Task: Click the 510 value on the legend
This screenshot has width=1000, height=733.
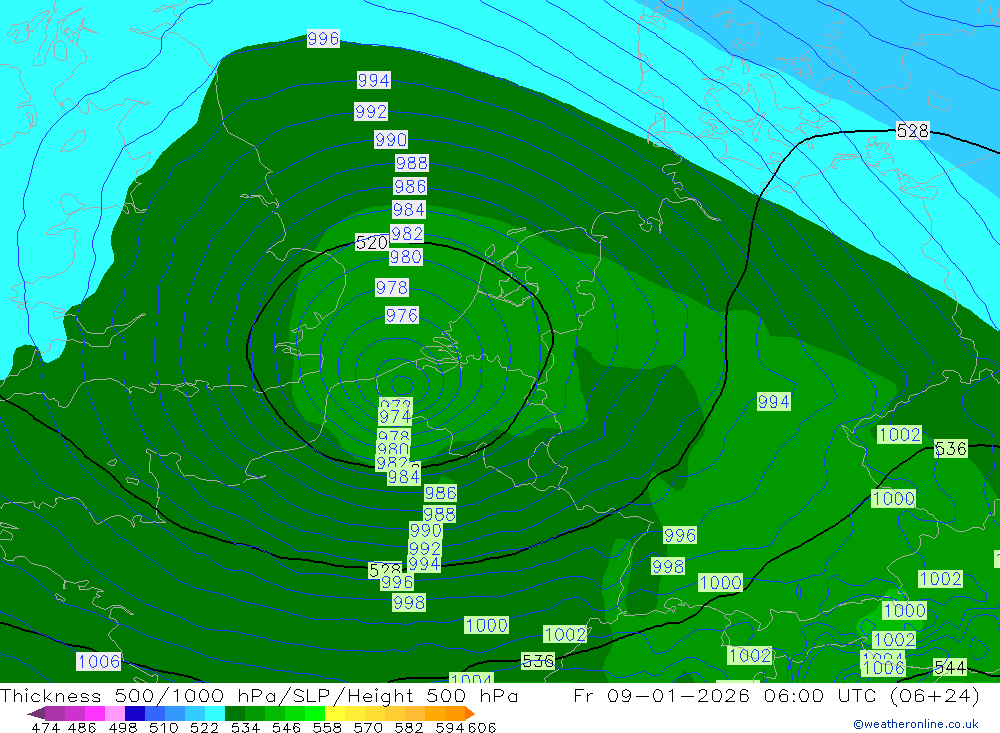Action: [164, 727]
